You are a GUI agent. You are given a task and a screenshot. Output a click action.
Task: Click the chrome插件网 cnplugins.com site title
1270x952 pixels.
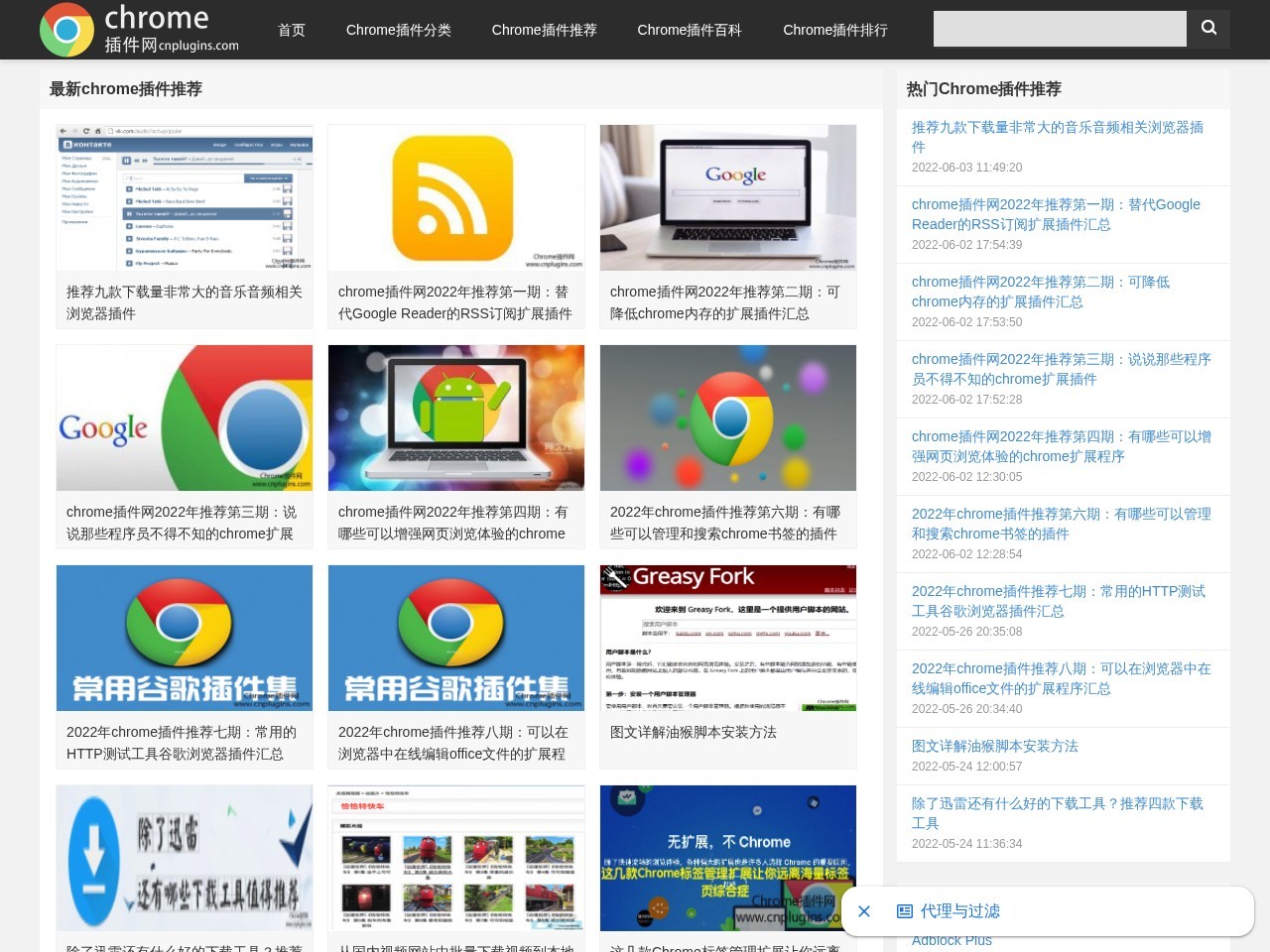coord(171,30)
